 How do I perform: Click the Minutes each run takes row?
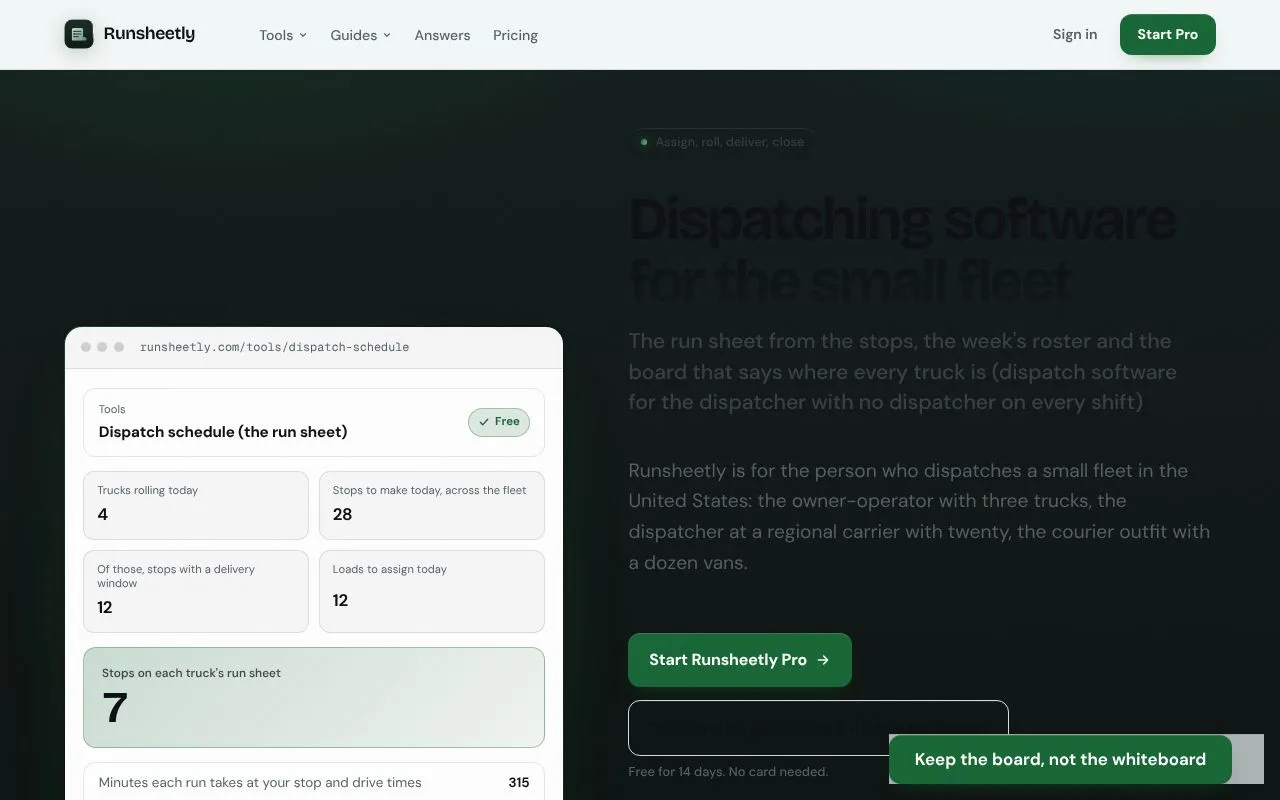click(x=314, y=783)
